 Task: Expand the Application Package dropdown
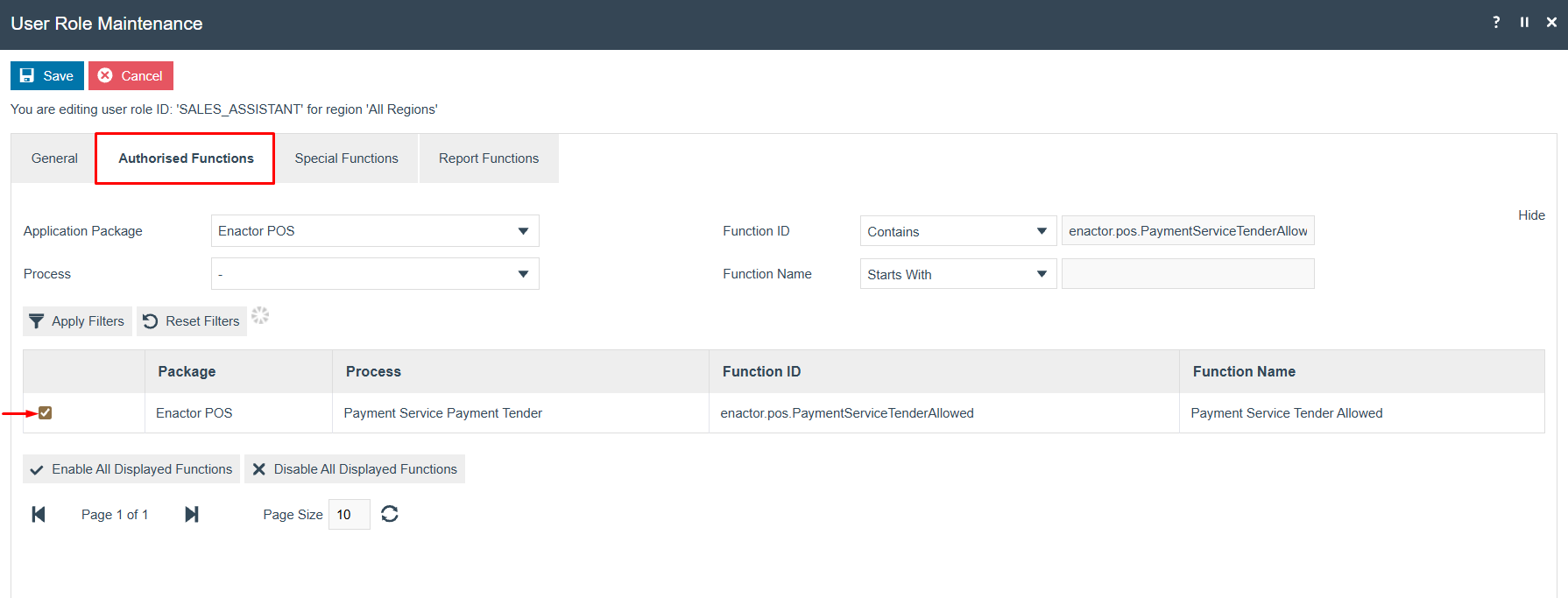[x=375, y=231]
